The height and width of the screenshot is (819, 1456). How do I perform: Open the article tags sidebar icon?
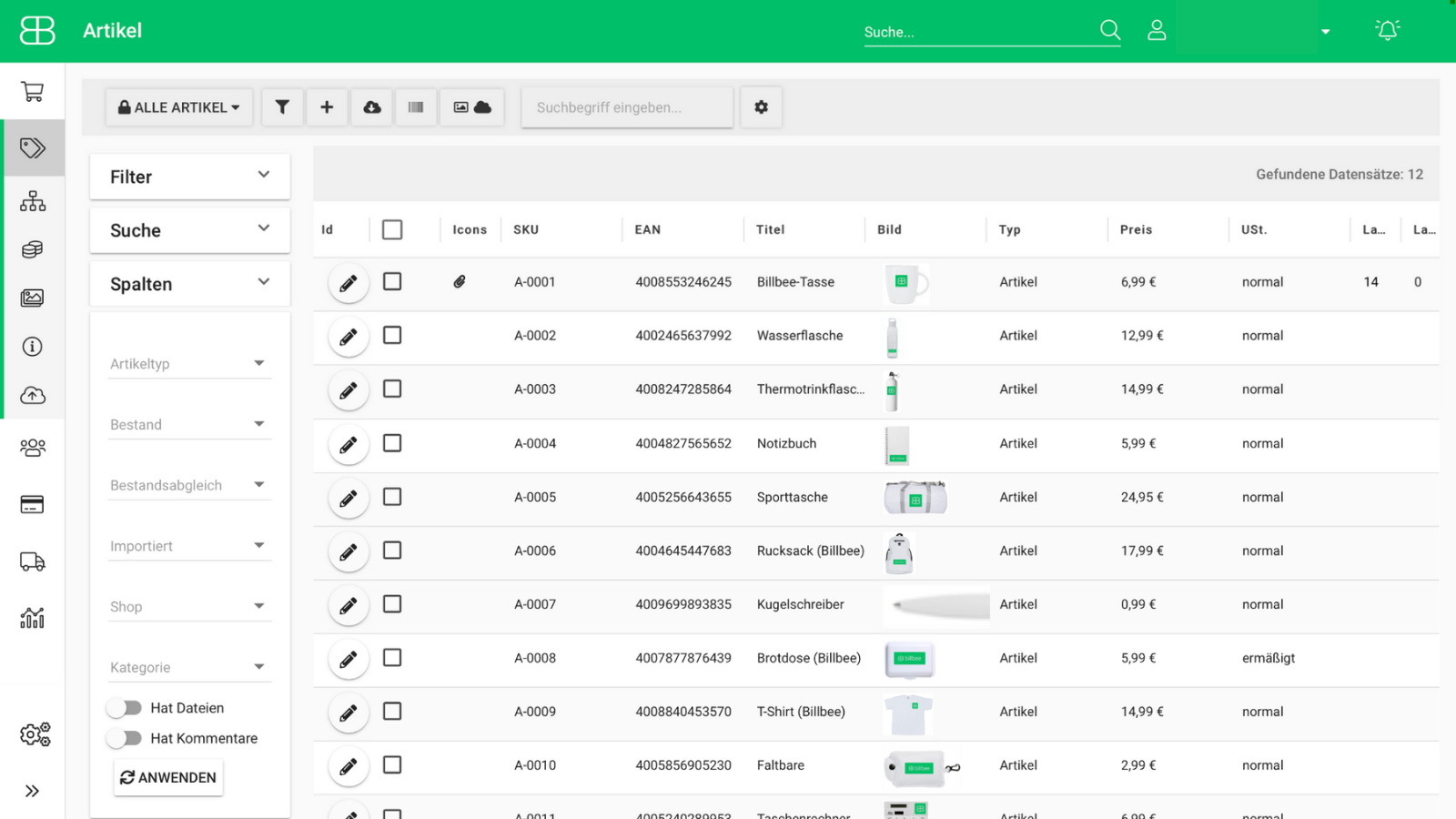pyautogui.click(x=33, y=147)
